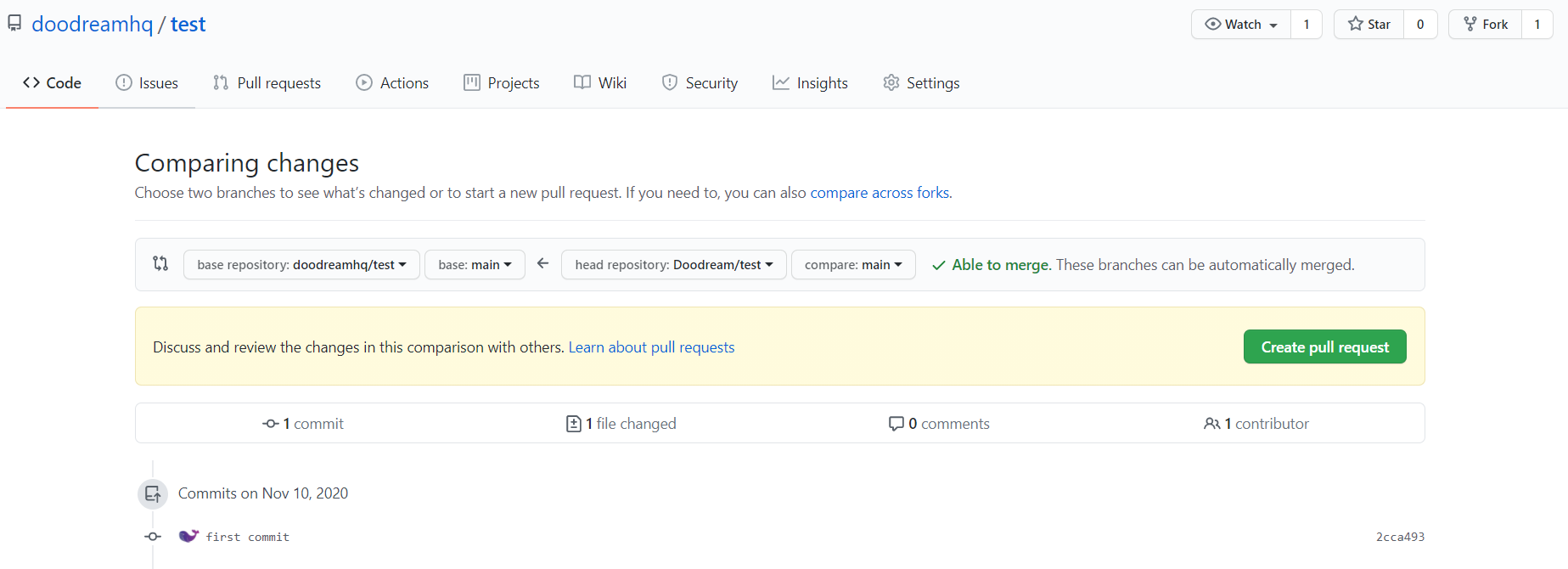This screenshot has width=1568, height=569.
Task: View the 1 file changed tab
Action: 621,424
